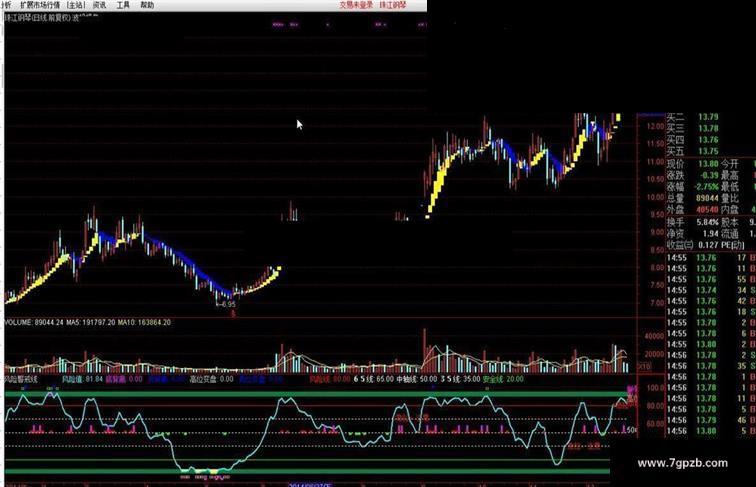This screenshot has height=487, width=756.
Task: Click the red 珠江钢琴 label in title bar
Action: (393, 5)
